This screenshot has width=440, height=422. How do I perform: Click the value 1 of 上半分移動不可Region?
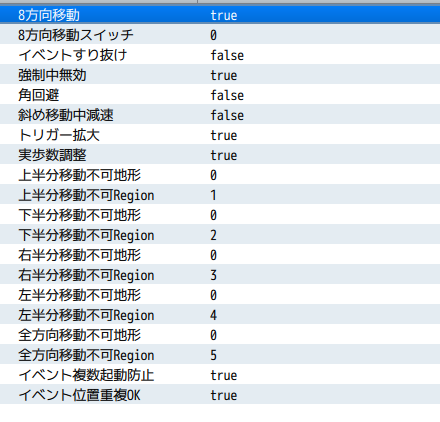(213, 195)
